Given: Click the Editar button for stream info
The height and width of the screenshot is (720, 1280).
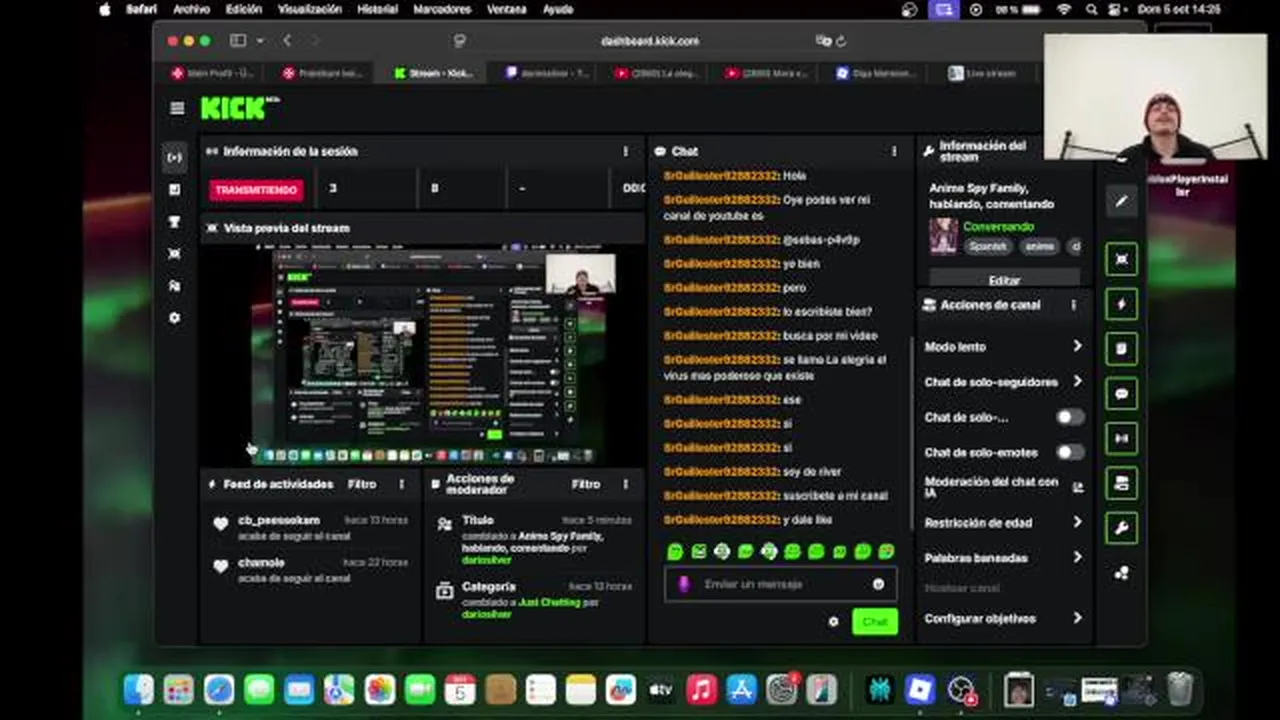Looking at the screenshot, I should tap(1004, 281).
